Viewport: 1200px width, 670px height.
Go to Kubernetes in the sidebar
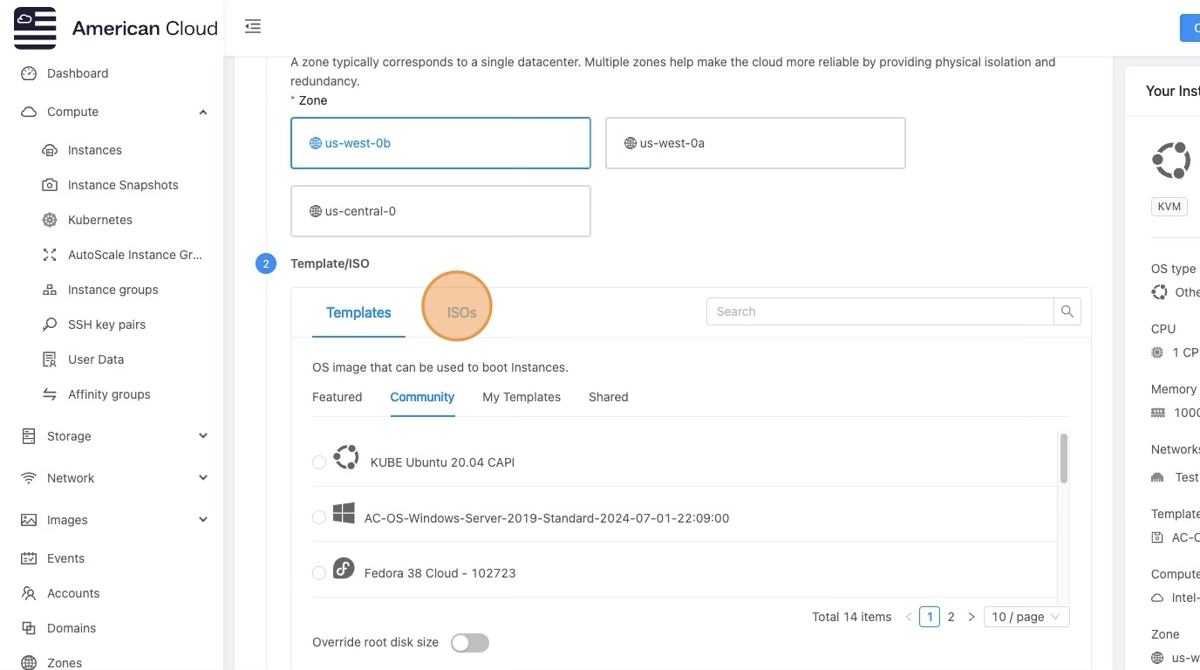(99, 220)
